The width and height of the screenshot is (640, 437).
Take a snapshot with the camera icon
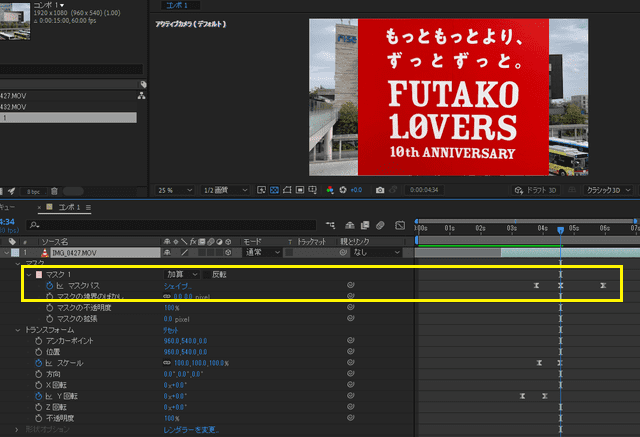click(380, 190)
